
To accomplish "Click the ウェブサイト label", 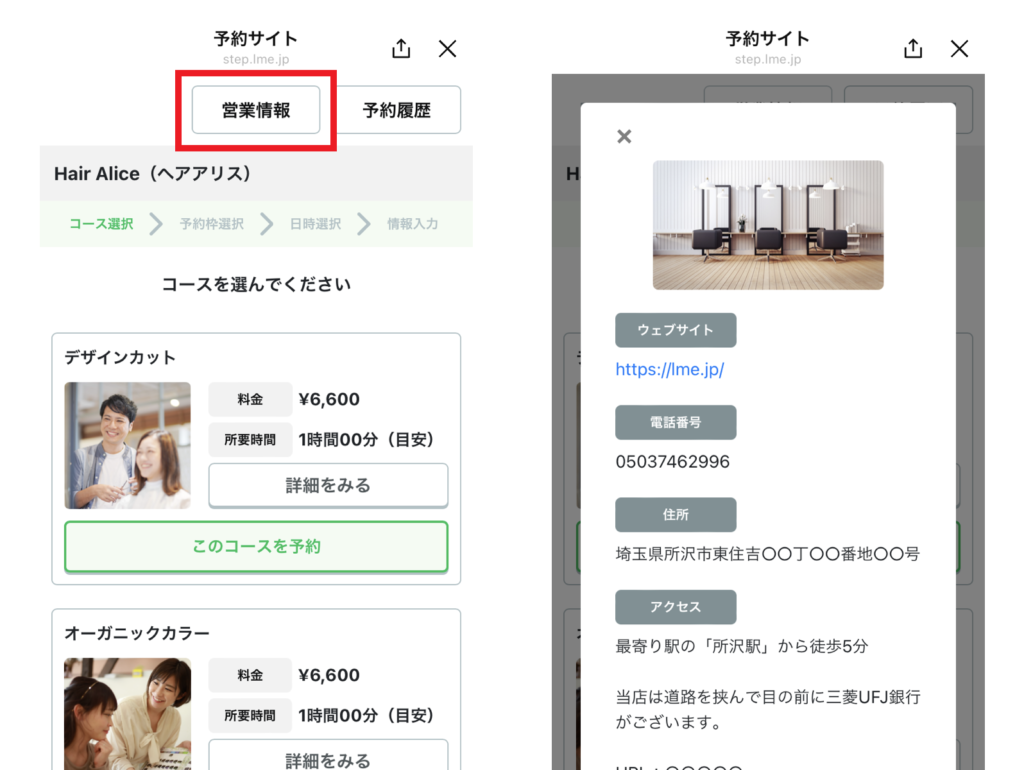I will point(676,330).
